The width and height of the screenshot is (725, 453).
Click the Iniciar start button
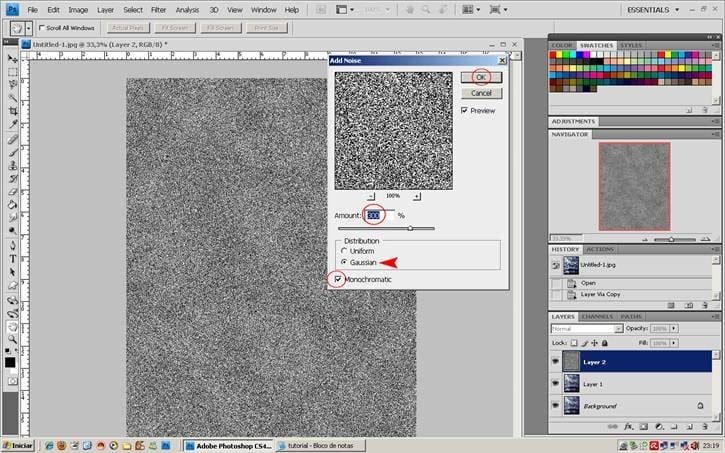pyautogui.click(x=18, y=446)
